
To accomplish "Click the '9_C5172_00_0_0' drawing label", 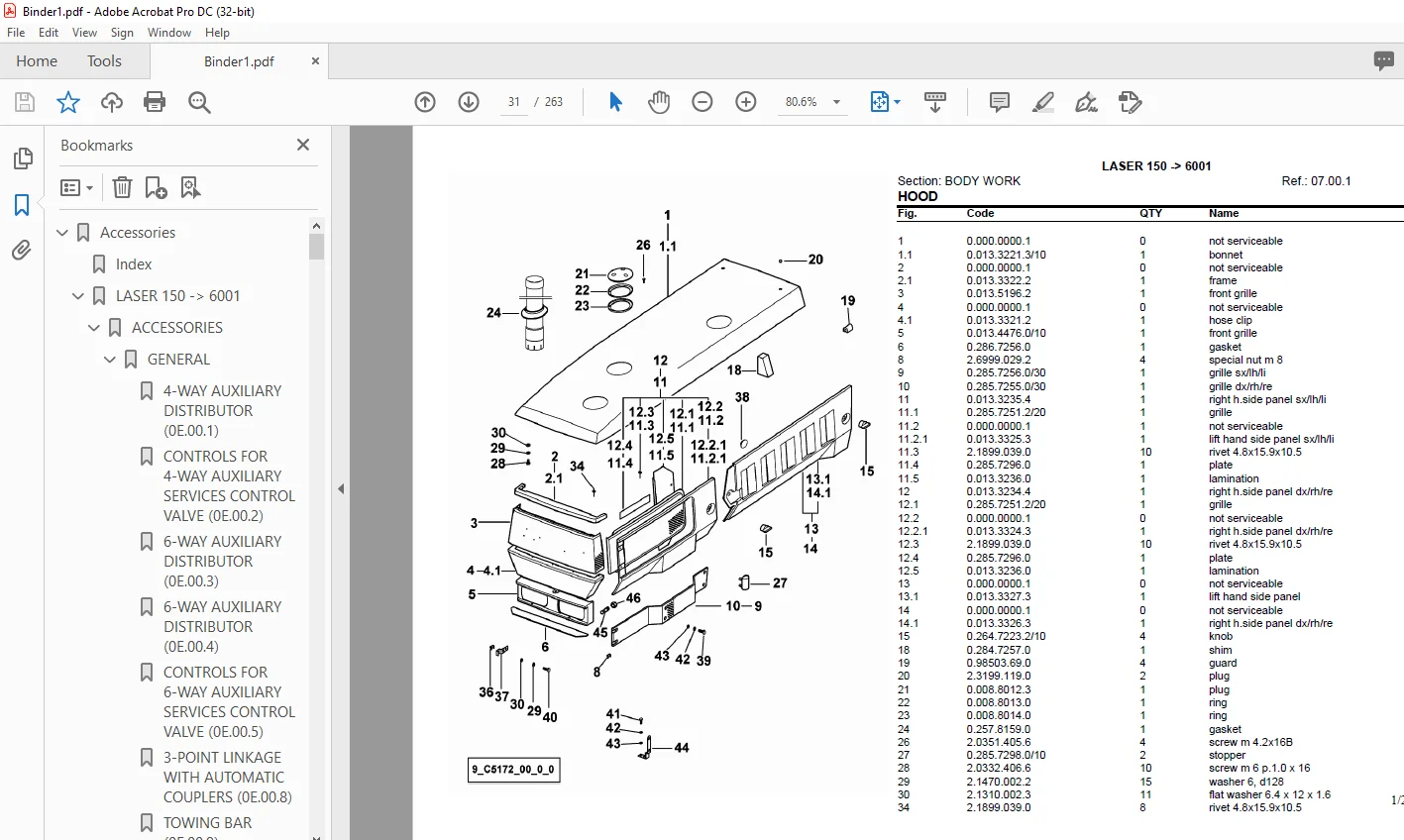I will pyautogui.click(x=514, y=770).
